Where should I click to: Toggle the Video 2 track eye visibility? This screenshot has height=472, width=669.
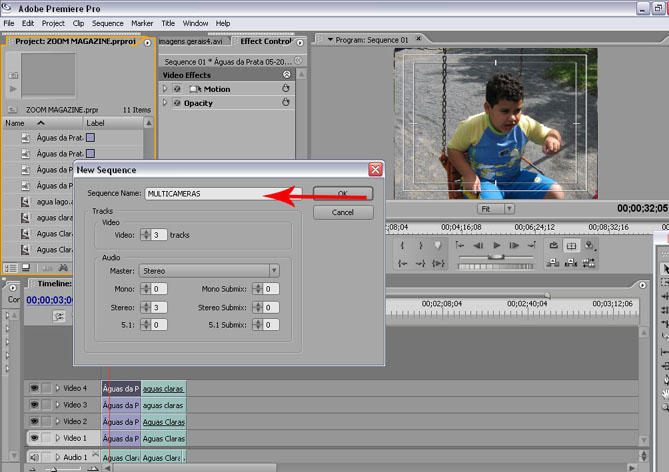pos(34,421)
